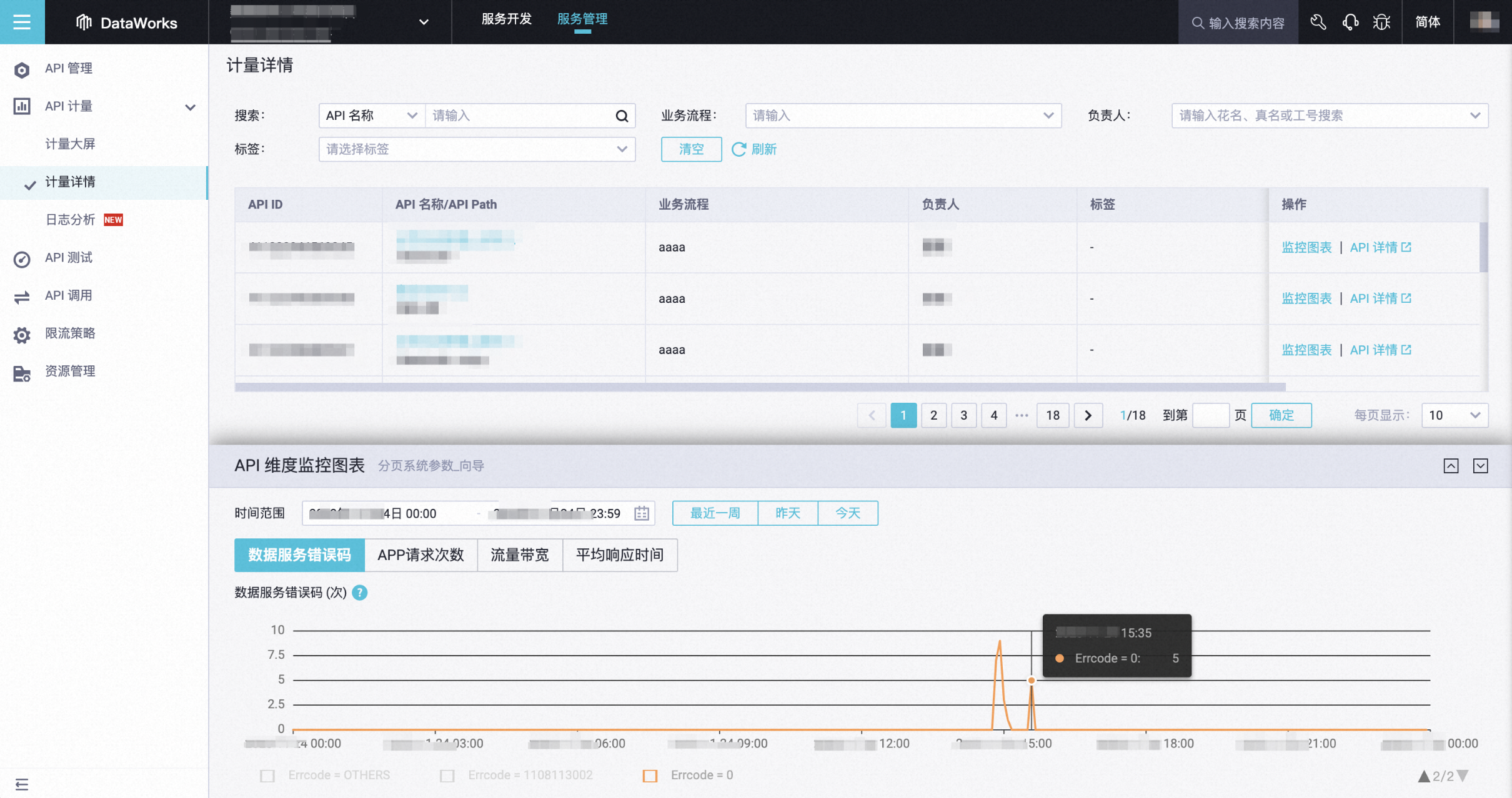Viewport: 1512px width, 798px height.
Task: Switch to 服务管理 tab
Action: (582, 19)
